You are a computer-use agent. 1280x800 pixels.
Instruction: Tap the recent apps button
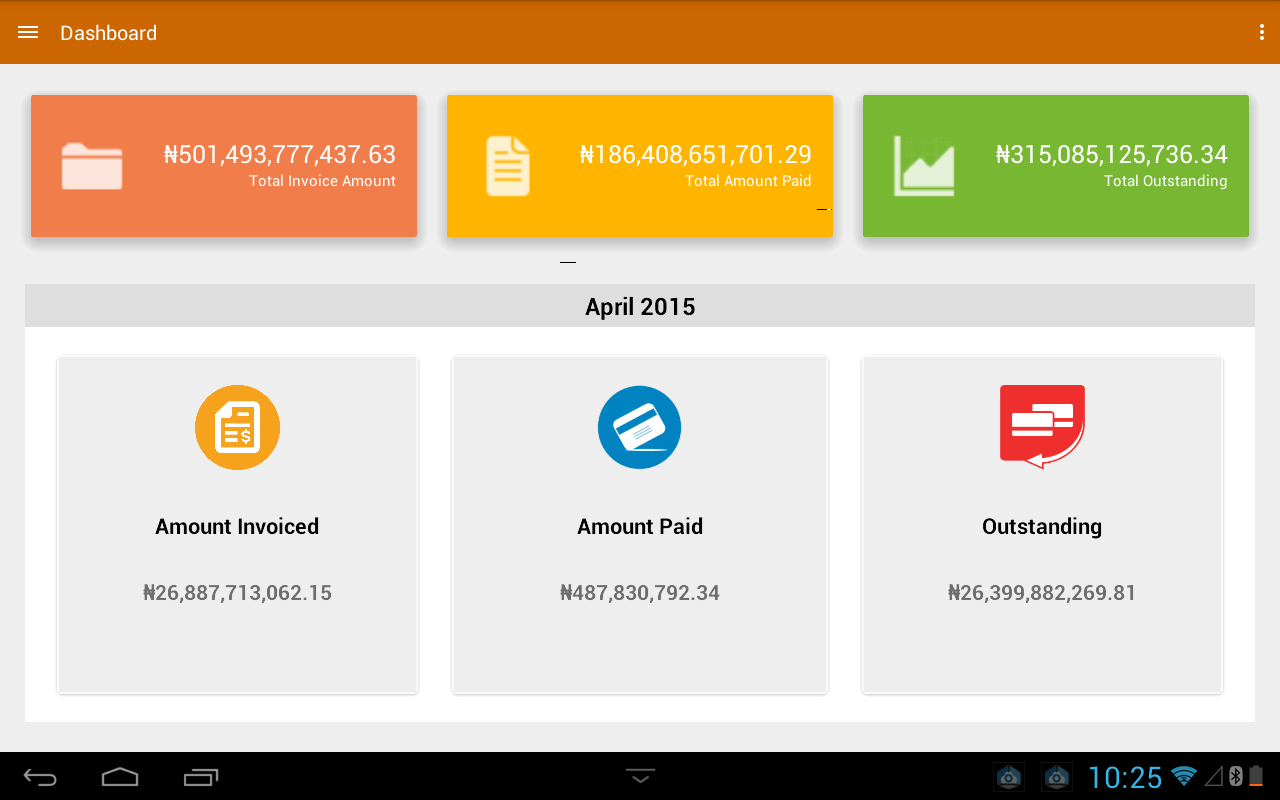(201, 777)
